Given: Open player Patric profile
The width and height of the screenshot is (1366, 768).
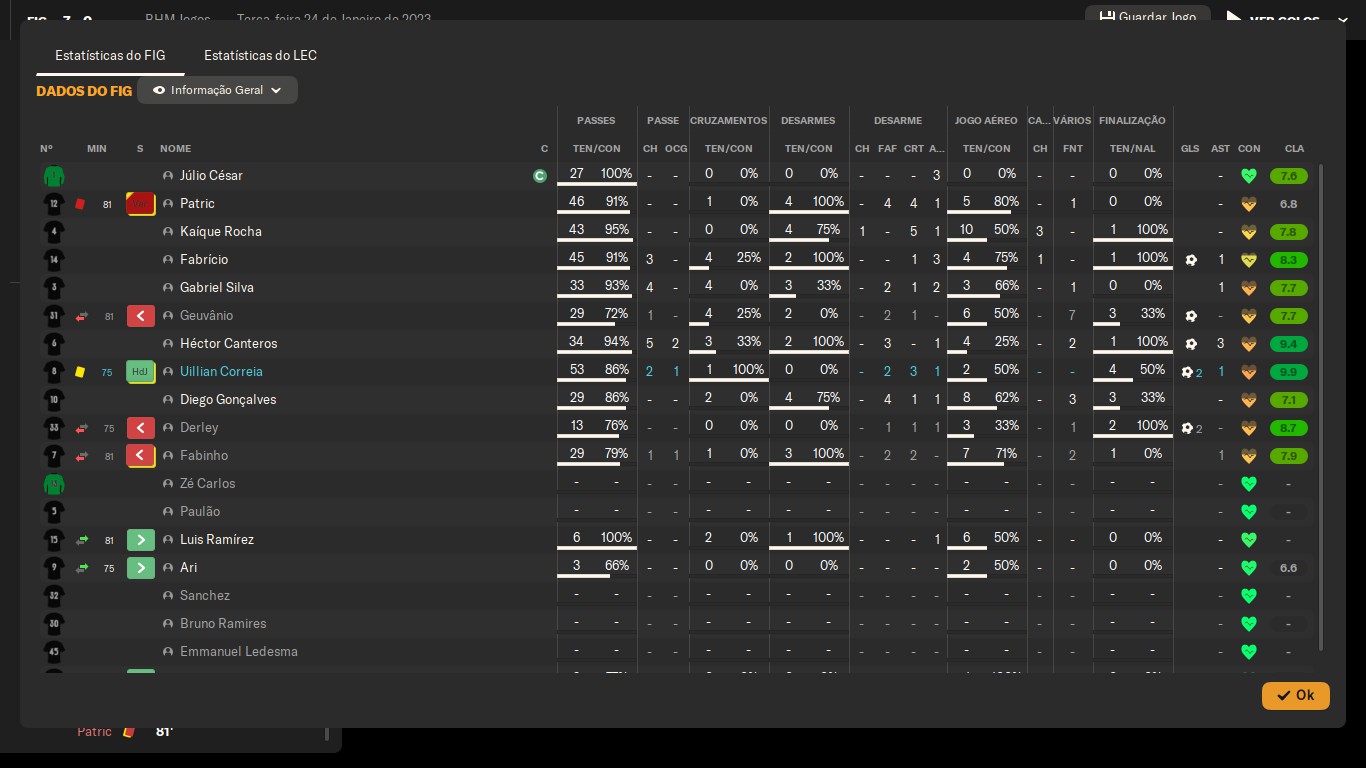Looking at the screenshot, I should [197, 203].
